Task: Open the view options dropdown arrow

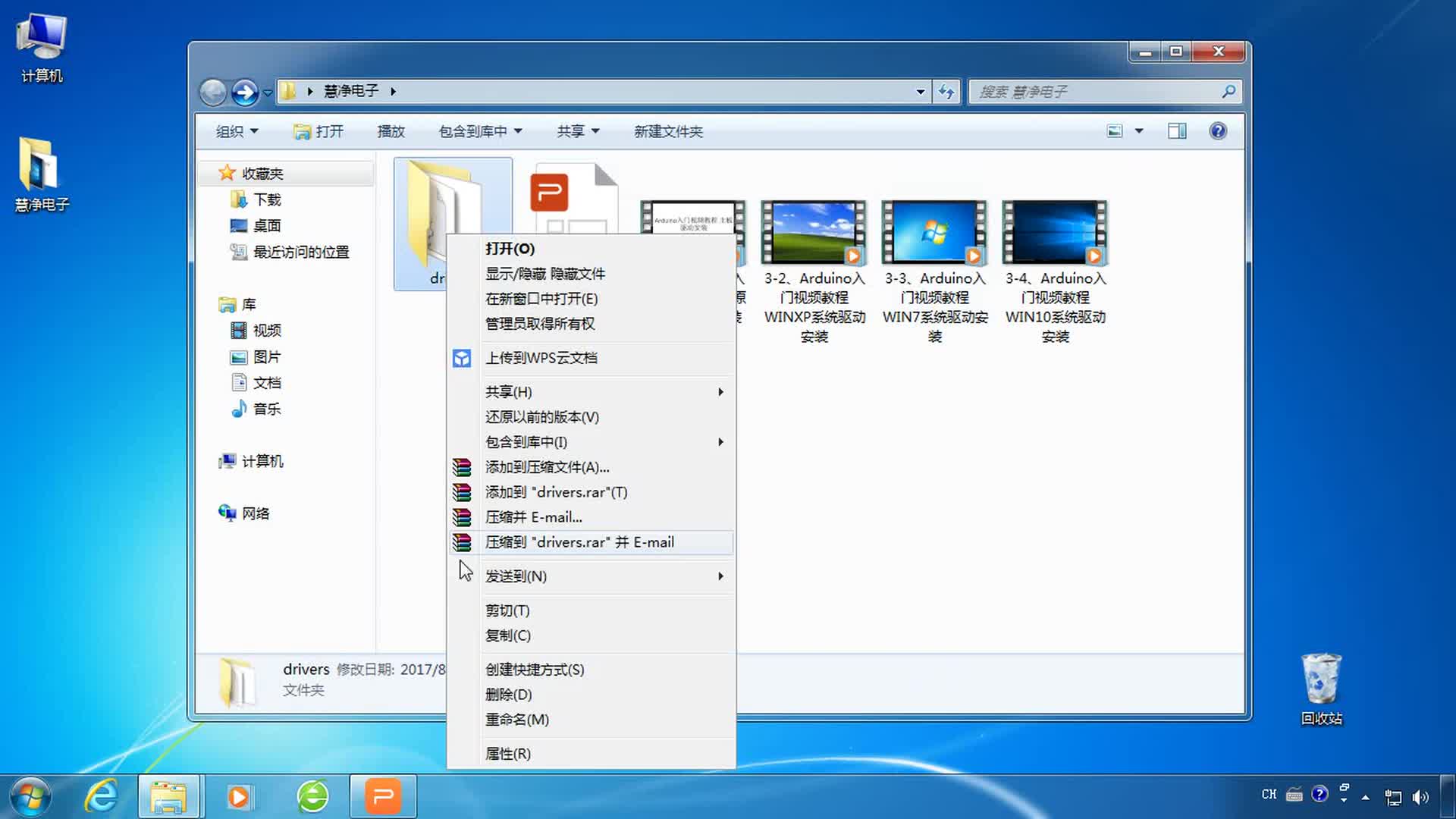Action: 1138,131
